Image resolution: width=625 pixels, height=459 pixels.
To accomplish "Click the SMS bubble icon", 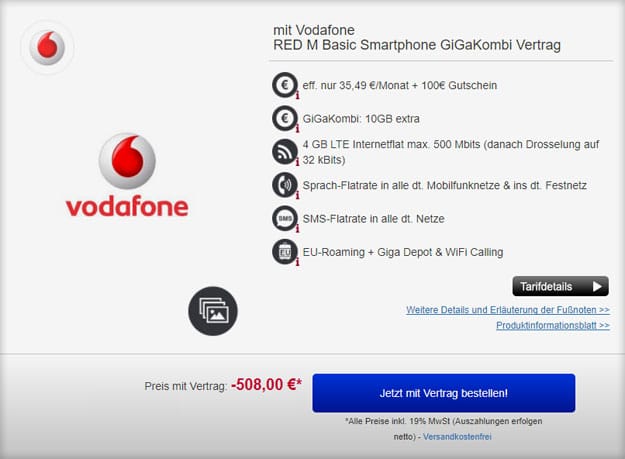I will 285,219.
